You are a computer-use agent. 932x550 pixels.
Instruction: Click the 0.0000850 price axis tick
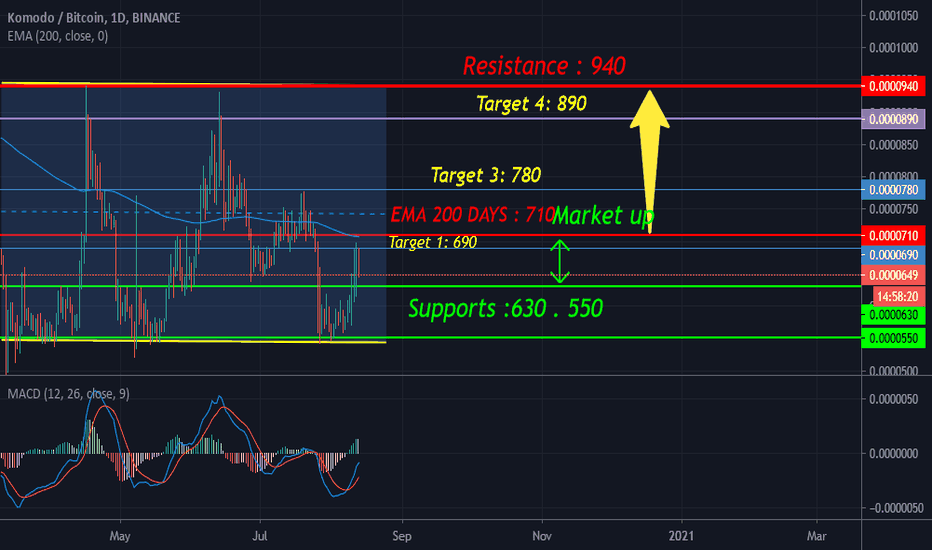[x=894, y=145]
